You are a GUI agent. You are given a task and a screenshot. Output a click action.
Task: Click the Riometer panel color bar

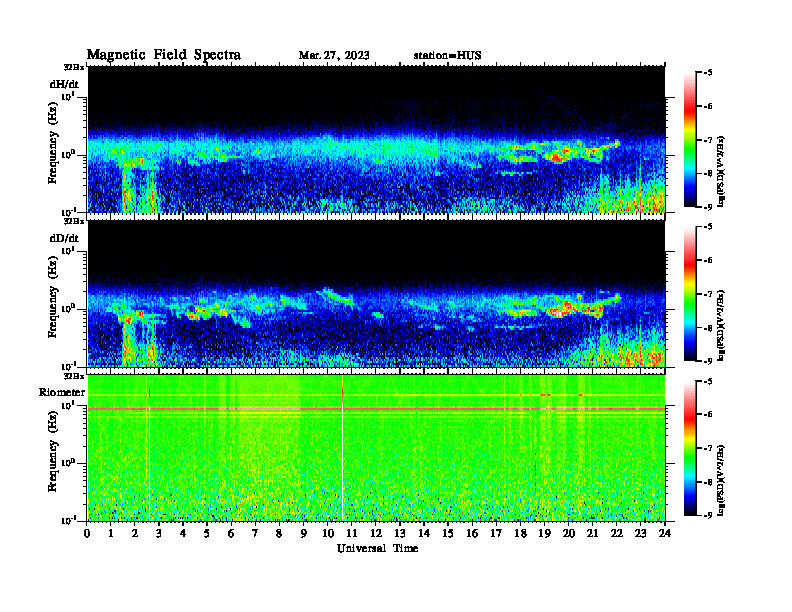pyautogui.click(x=690, y=448)
